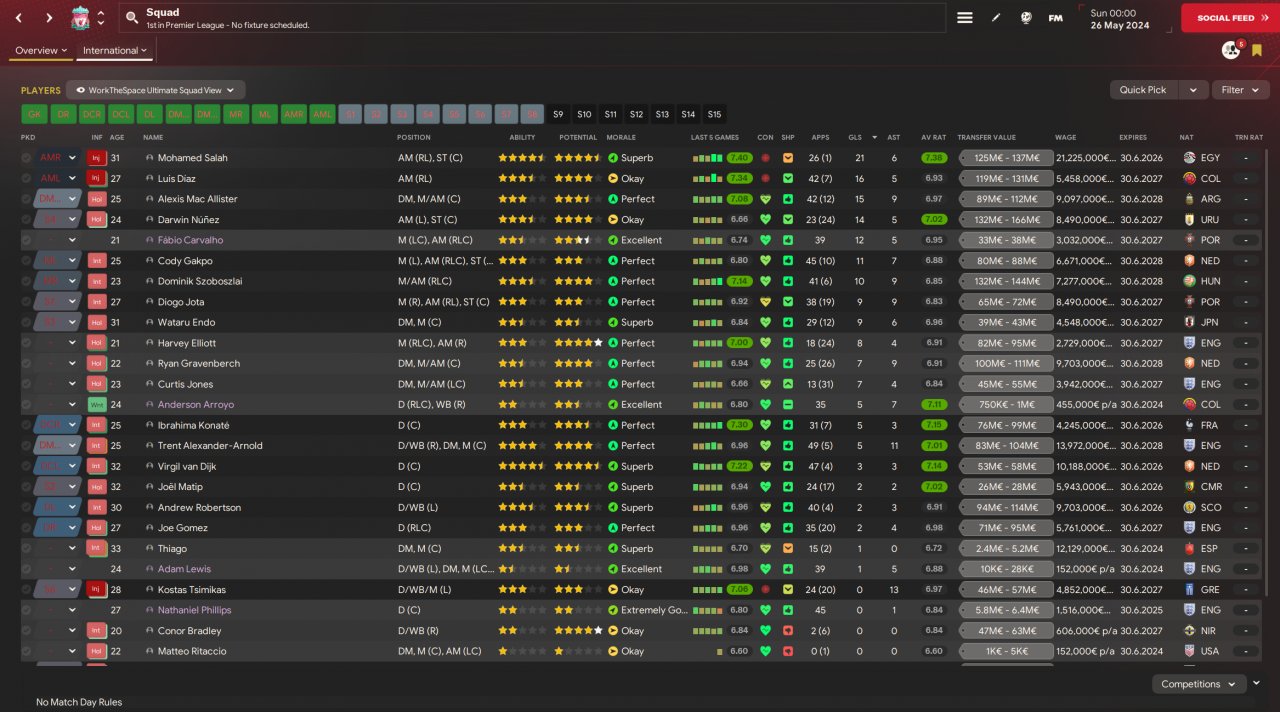Open the WorkTheSpace Ultimate Squad View dropdown
Screen dimensions: 1280x712
(155, 90)
